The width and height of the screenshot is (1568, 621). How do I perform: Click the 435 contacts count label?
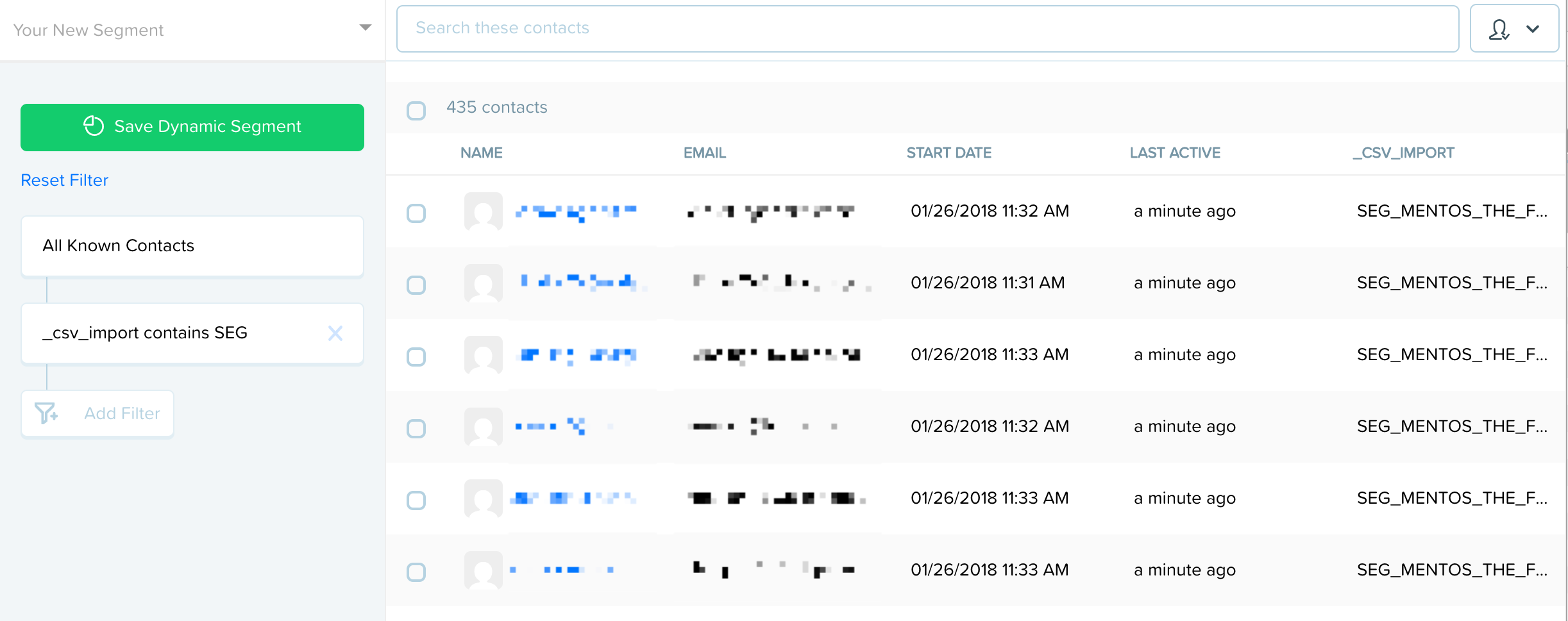497,107
